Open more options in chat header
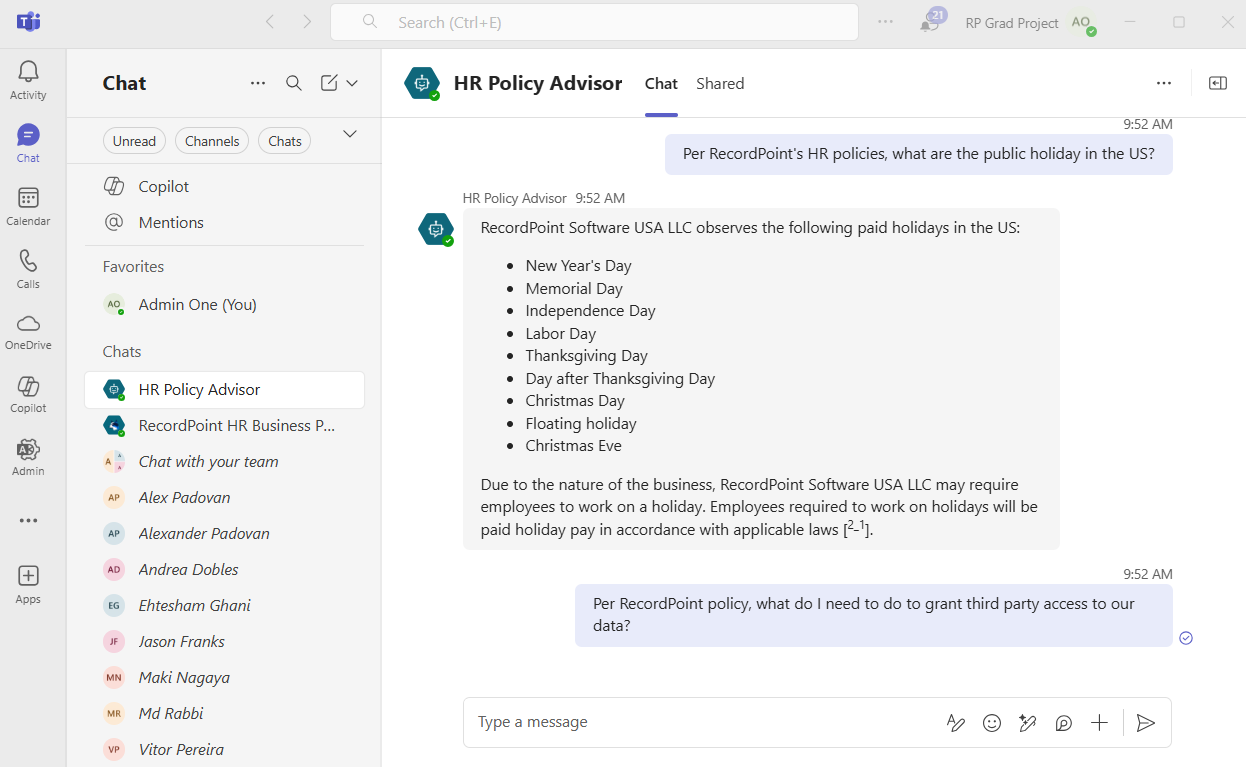 1163,83
